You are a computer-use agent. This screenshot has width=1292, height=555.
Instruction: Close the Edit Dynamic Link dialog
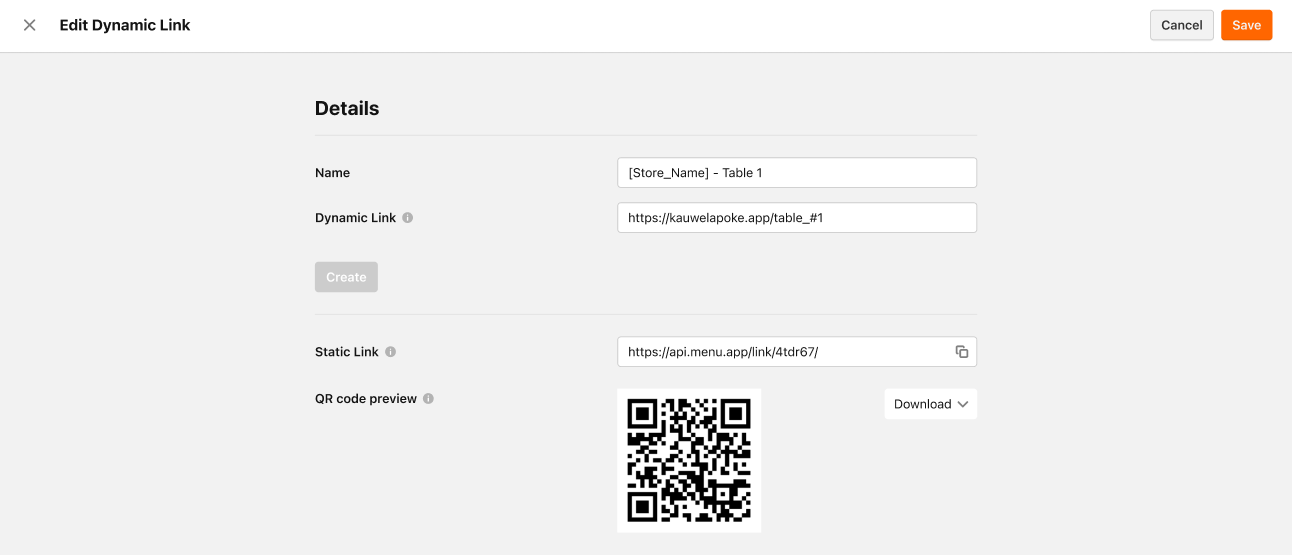coord(30,25)
